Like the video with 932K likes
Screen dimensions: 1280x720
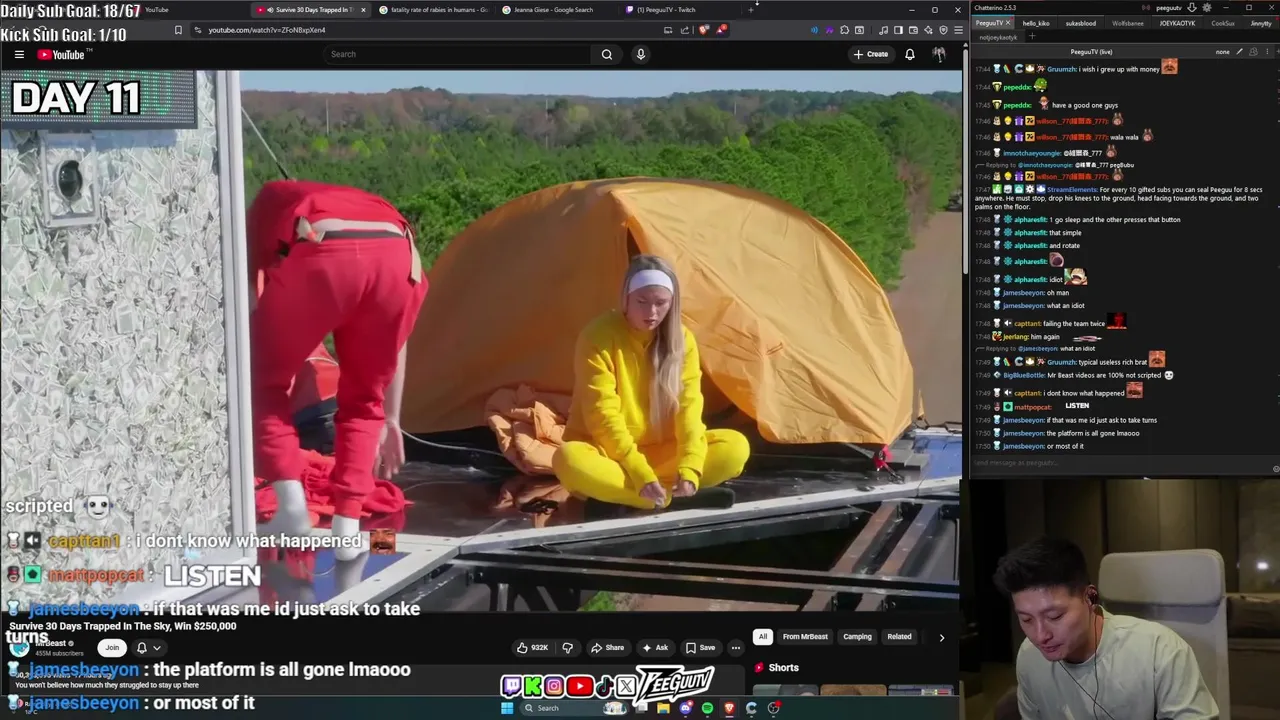click(x=532, y=647)
